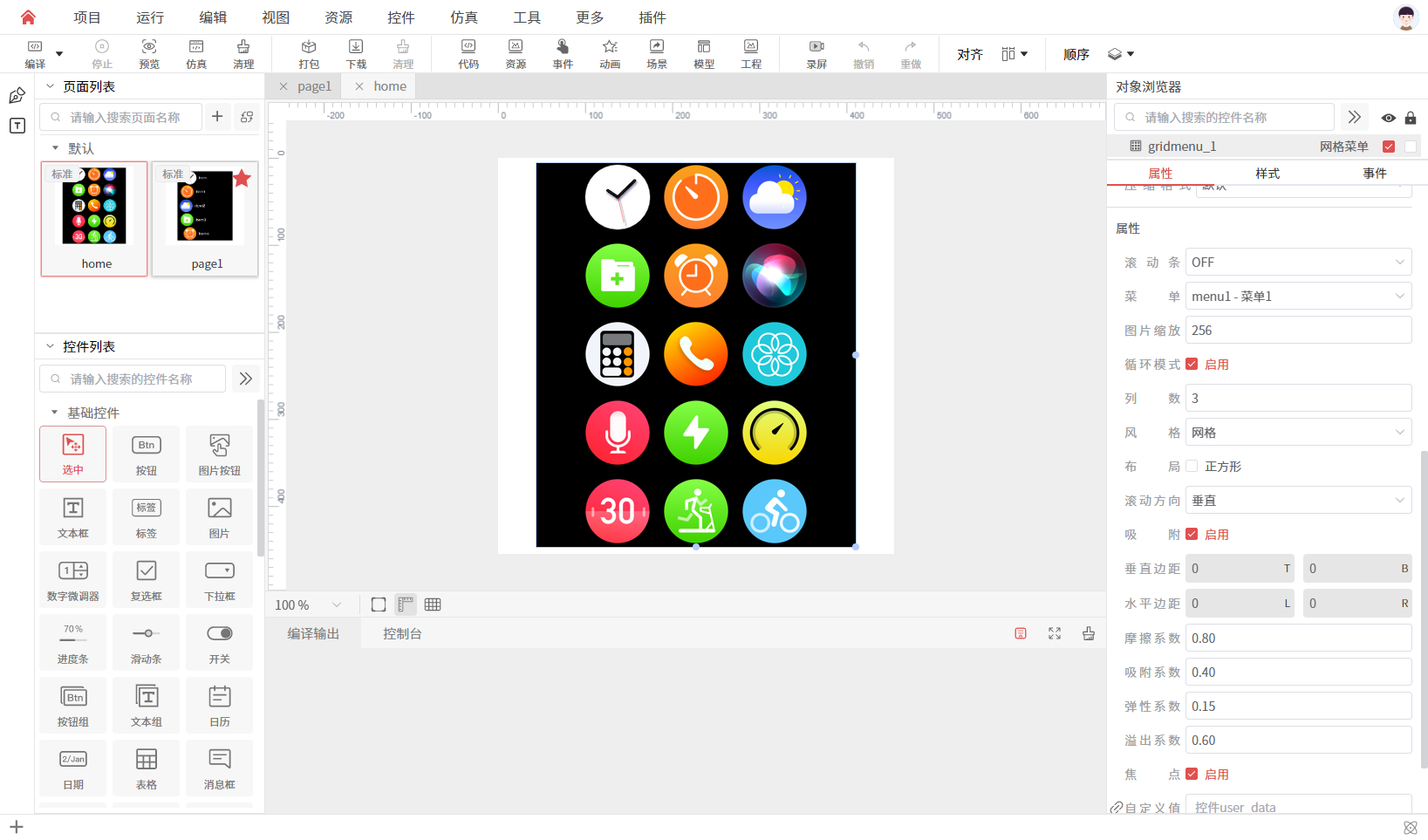Click the 下载 (download) toolbar icon
Screen dimensions: 1428x840
356,52
